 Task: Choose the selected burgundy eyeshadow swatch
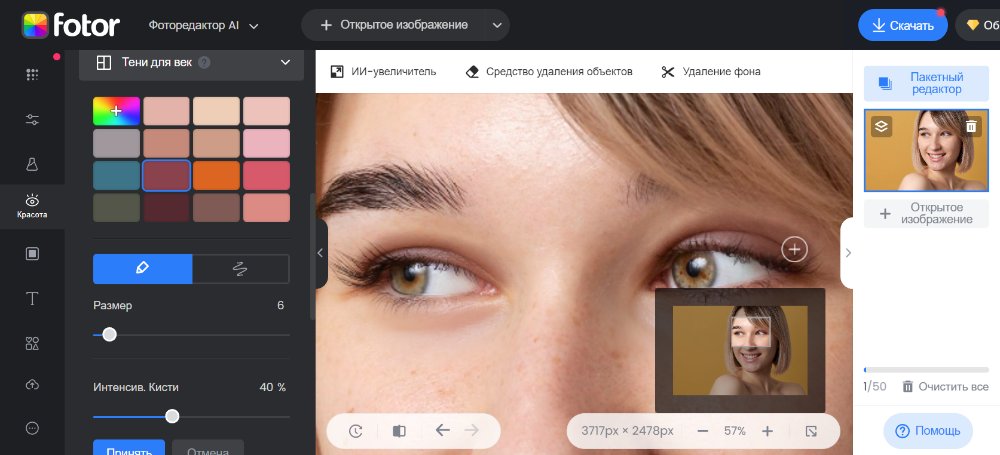pos(166,175)
